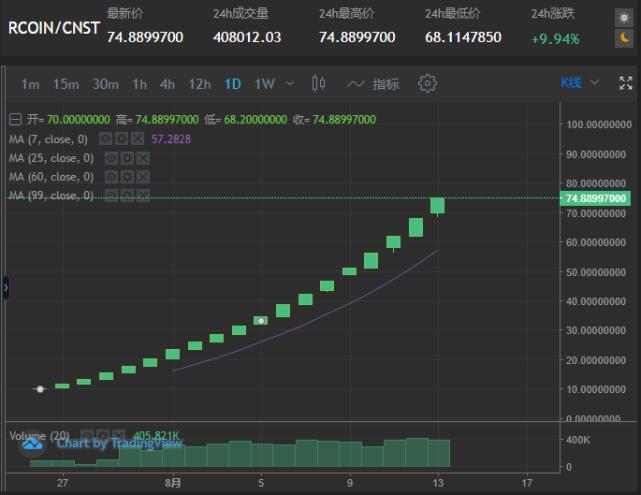Enter fullscreen chart mode
The width and height of the screenshot is (641, 495).
click(x=624, y=83)
